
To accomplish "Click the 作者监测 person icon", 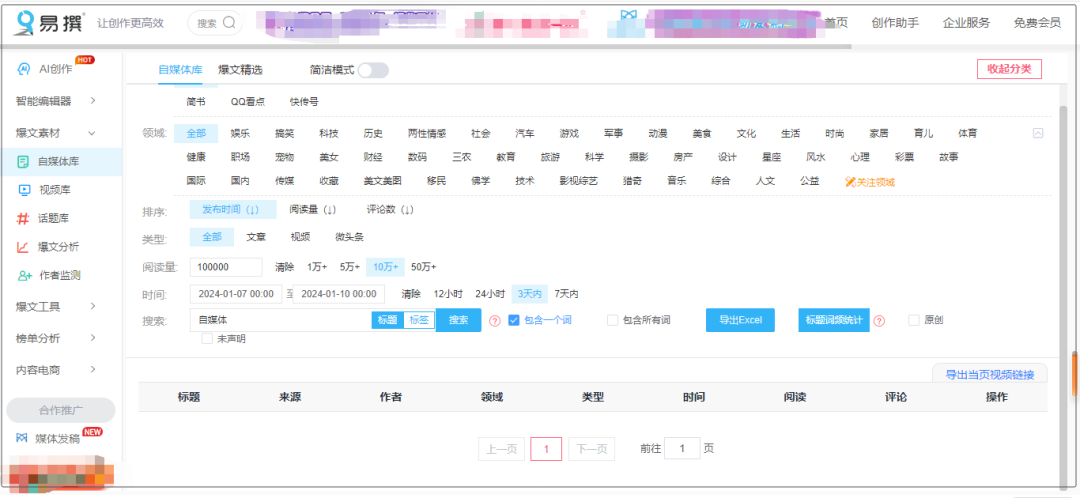I will 25,275.
